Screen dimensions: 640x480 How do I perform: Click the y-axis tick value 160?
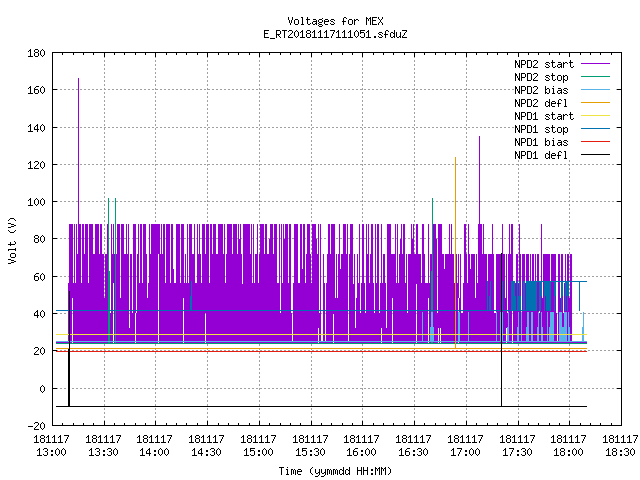36,90
